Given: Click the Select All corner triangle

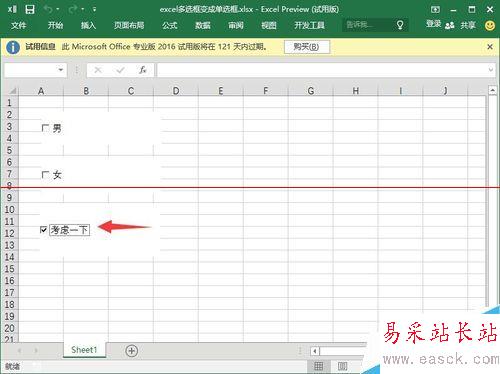Looking at the screenshot, I should pos(12,91).
